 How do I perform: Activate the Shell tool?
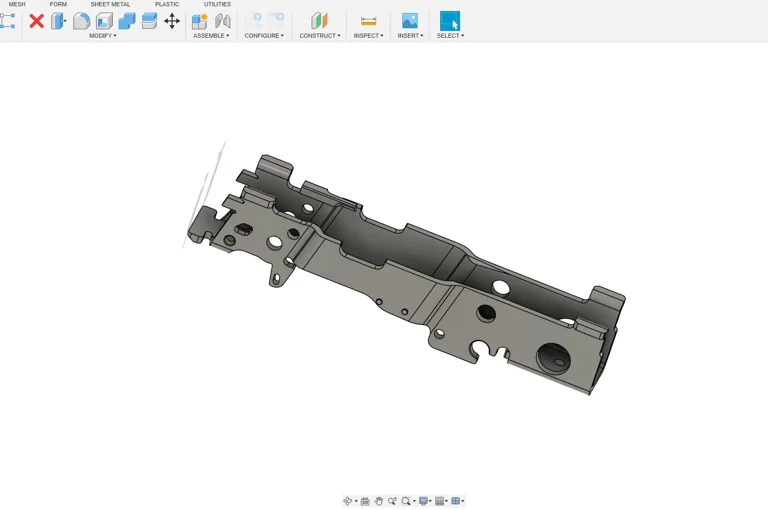coord(104,21)
